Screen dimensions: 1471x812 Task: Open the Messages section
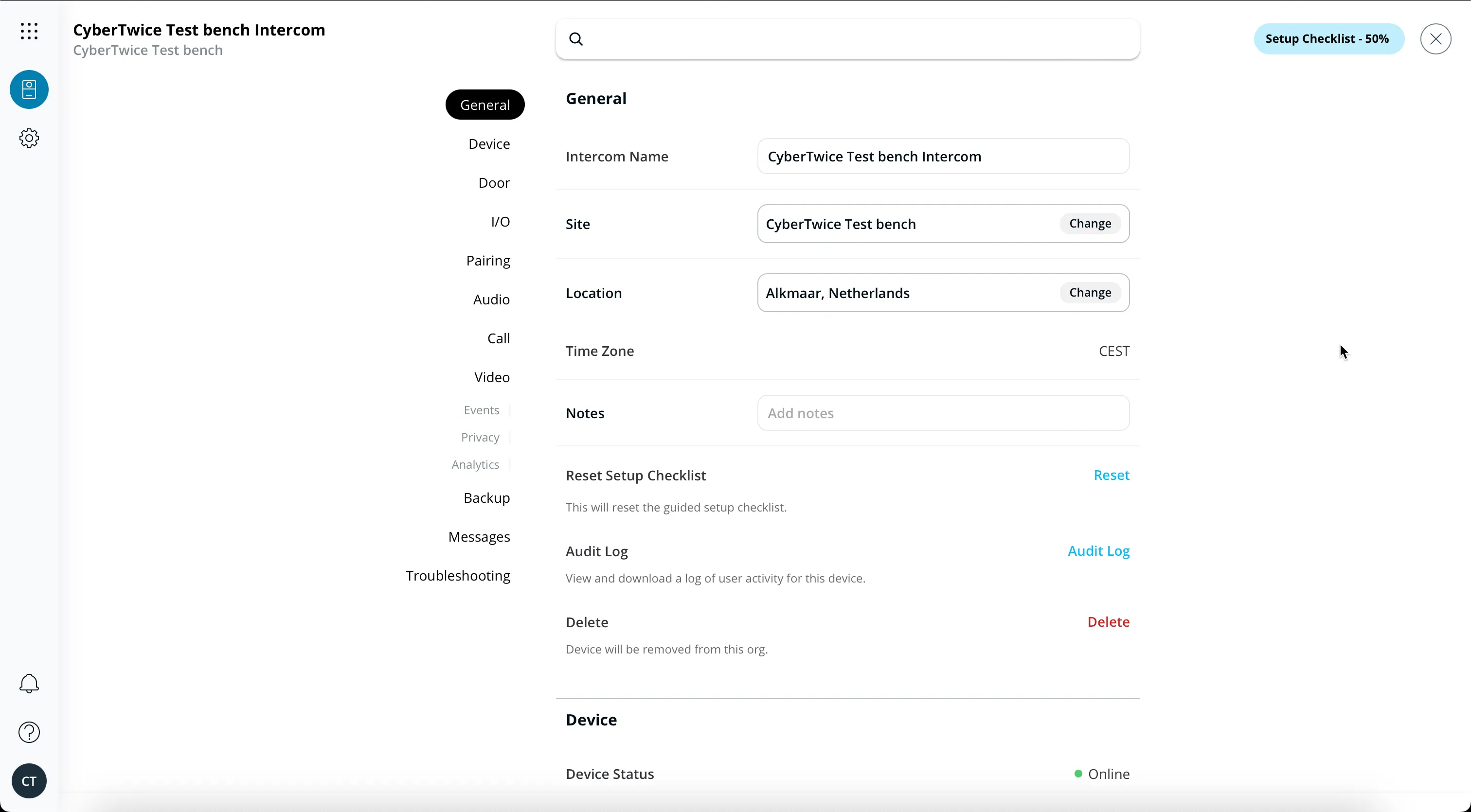tap(479, 537)
